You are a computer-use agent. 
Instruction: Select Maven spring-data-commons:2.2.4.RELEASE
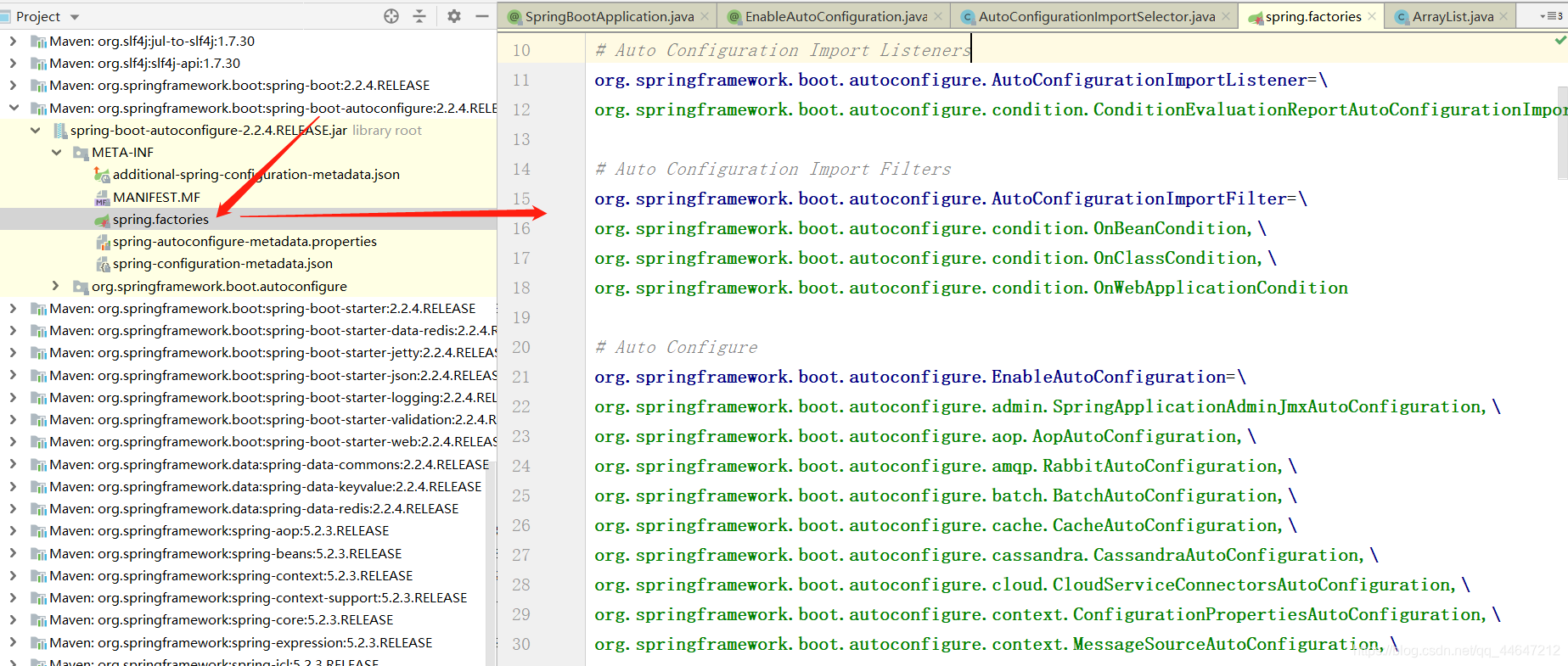coord(269,464)
